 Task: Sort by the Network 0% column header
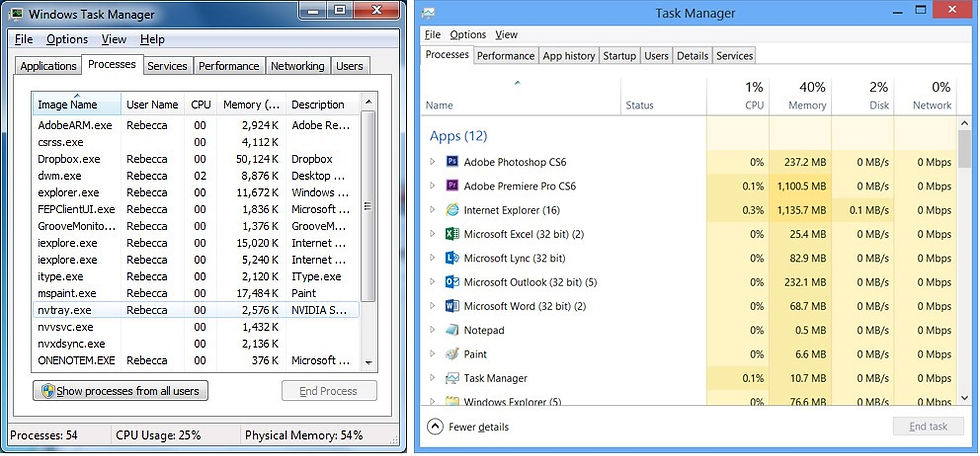pos(925,96)
